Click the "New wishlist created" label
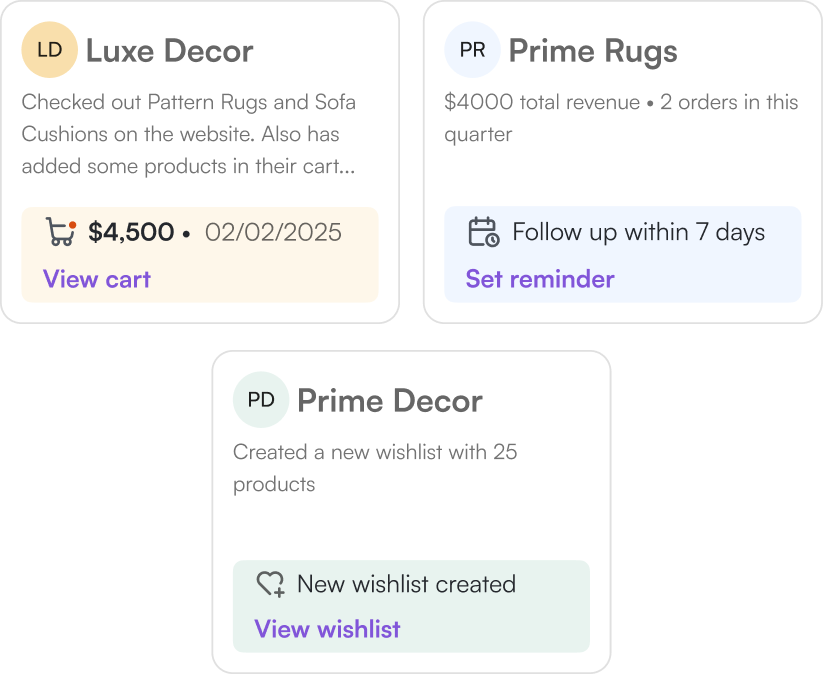Image resolution: width=823 pixels, height=674 pixels. coord(406,584)
